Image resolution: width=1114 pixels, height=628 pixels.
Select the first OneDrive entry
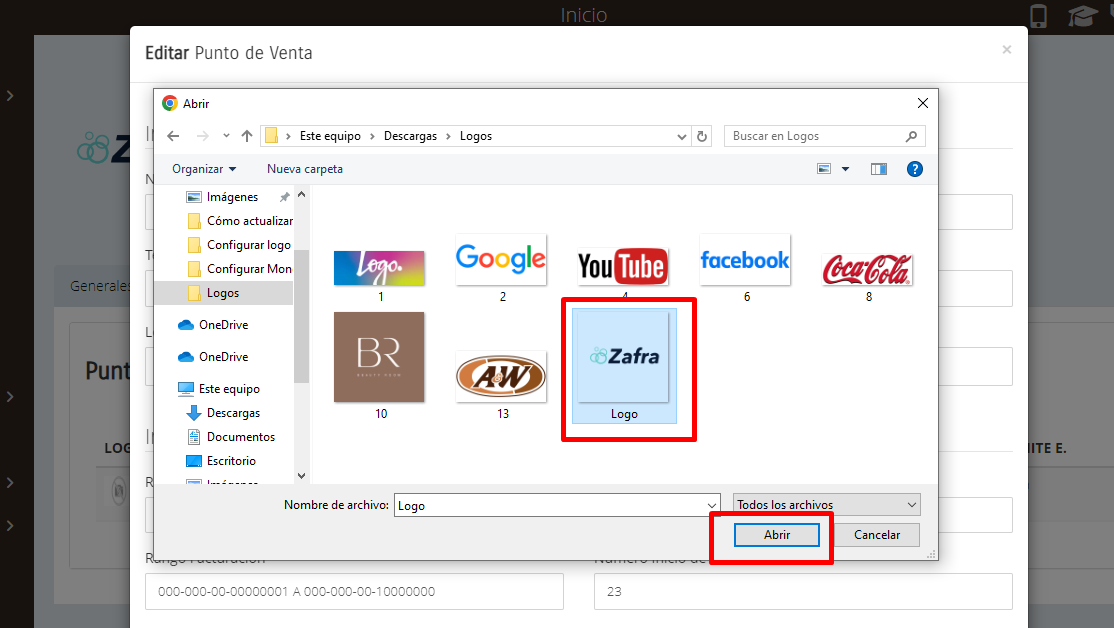(x=213, y=325)
